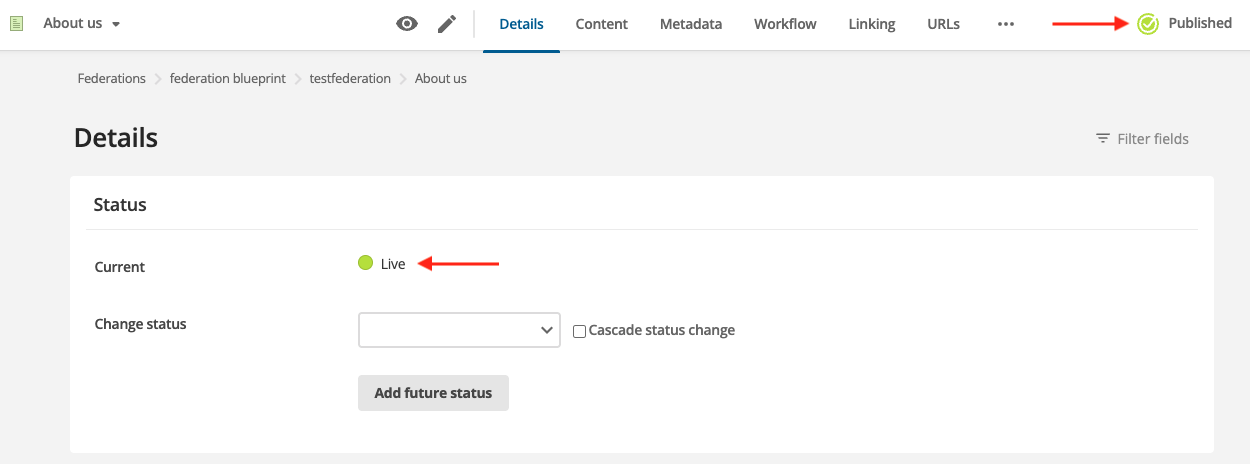
Task: Open the Workflow tab
Action: (x=785, y=24)
